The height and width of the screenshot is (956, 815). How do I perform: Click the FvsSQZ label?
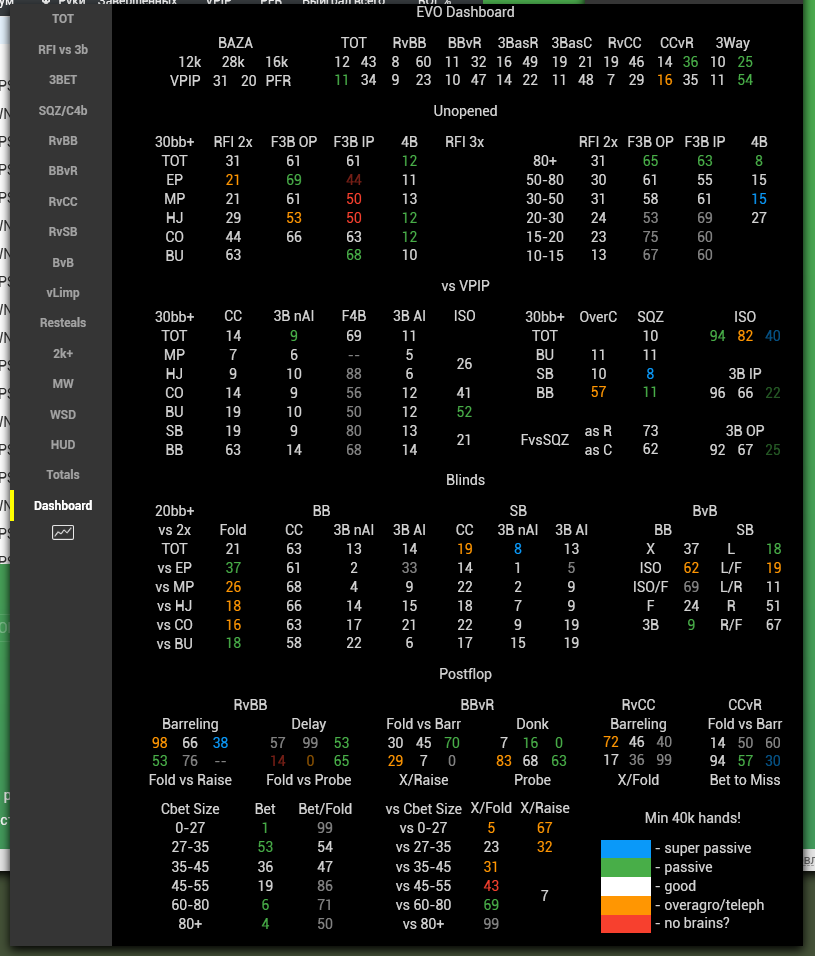544,440
